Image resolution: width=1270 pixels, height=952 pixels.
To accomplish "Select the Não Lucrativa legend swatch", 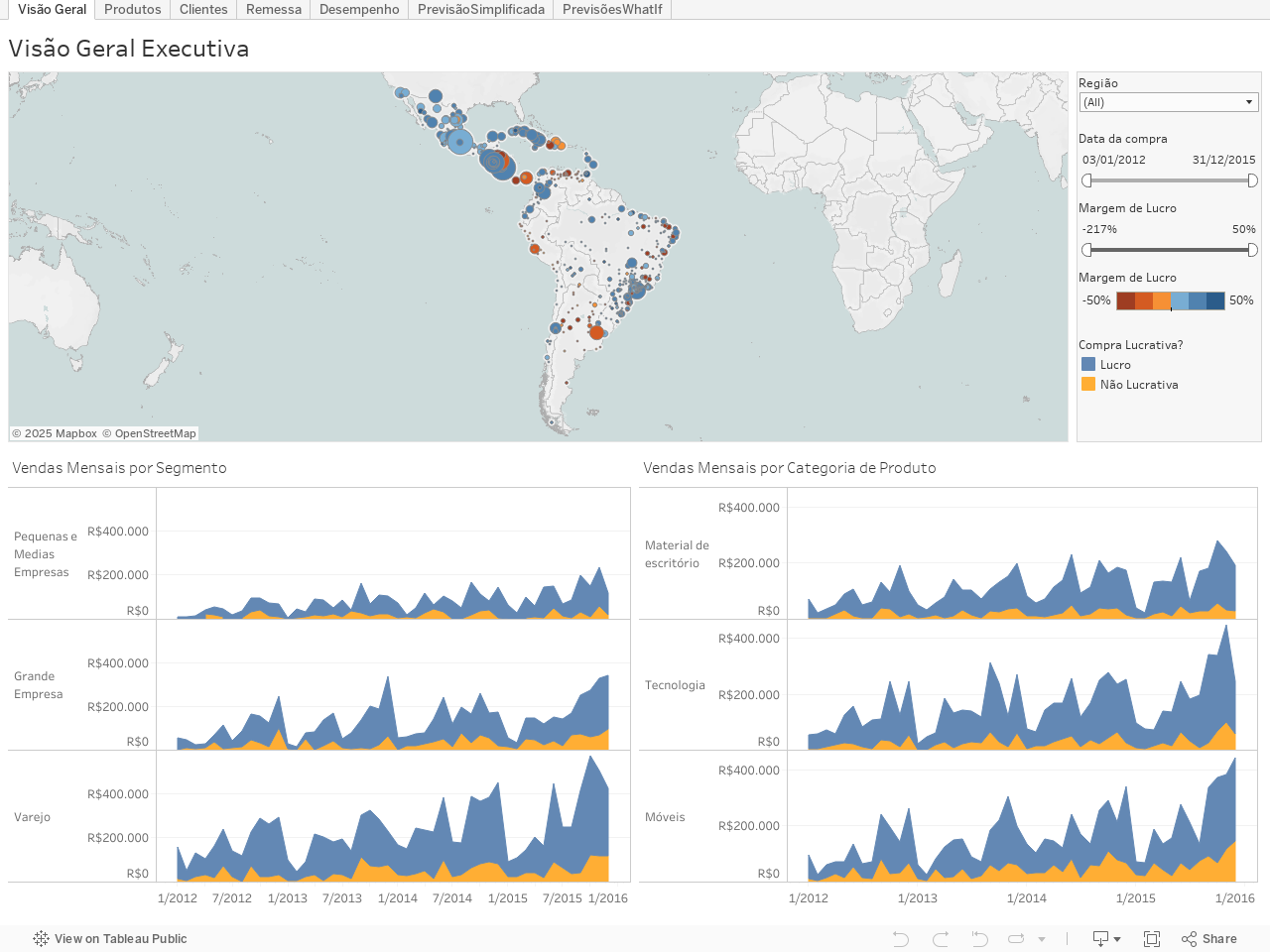I will (1088, 384).
